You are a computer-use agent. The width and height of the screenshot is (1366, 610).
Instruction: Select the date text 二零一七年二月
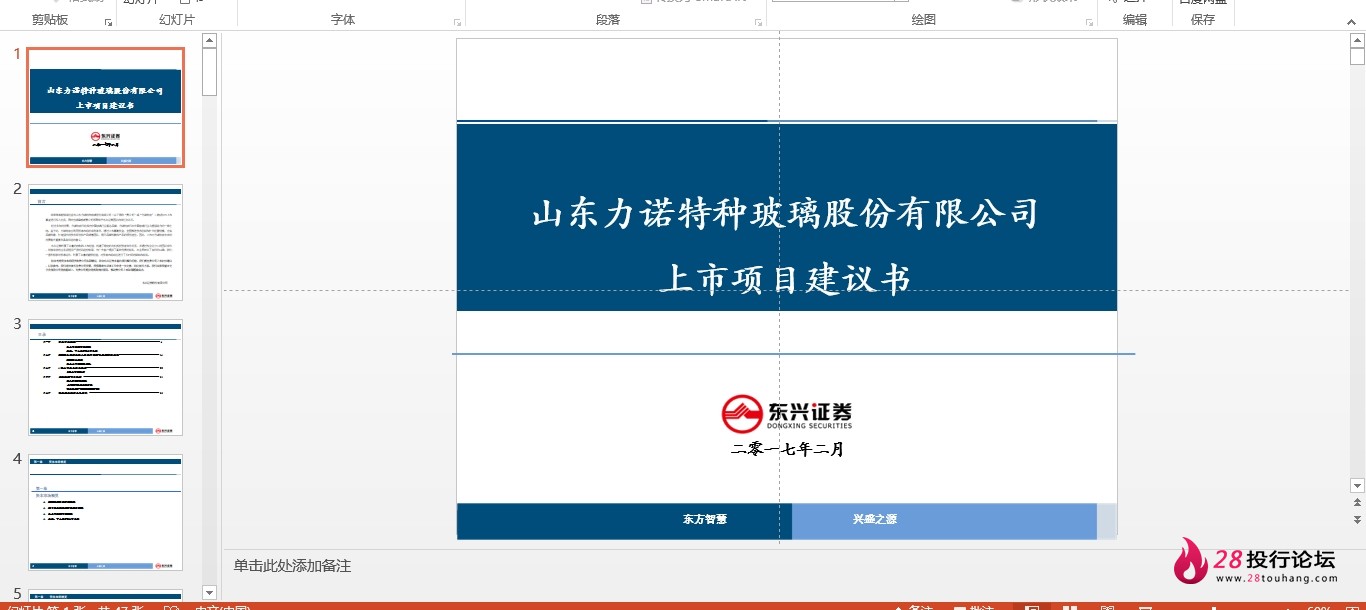coord(788,450)
